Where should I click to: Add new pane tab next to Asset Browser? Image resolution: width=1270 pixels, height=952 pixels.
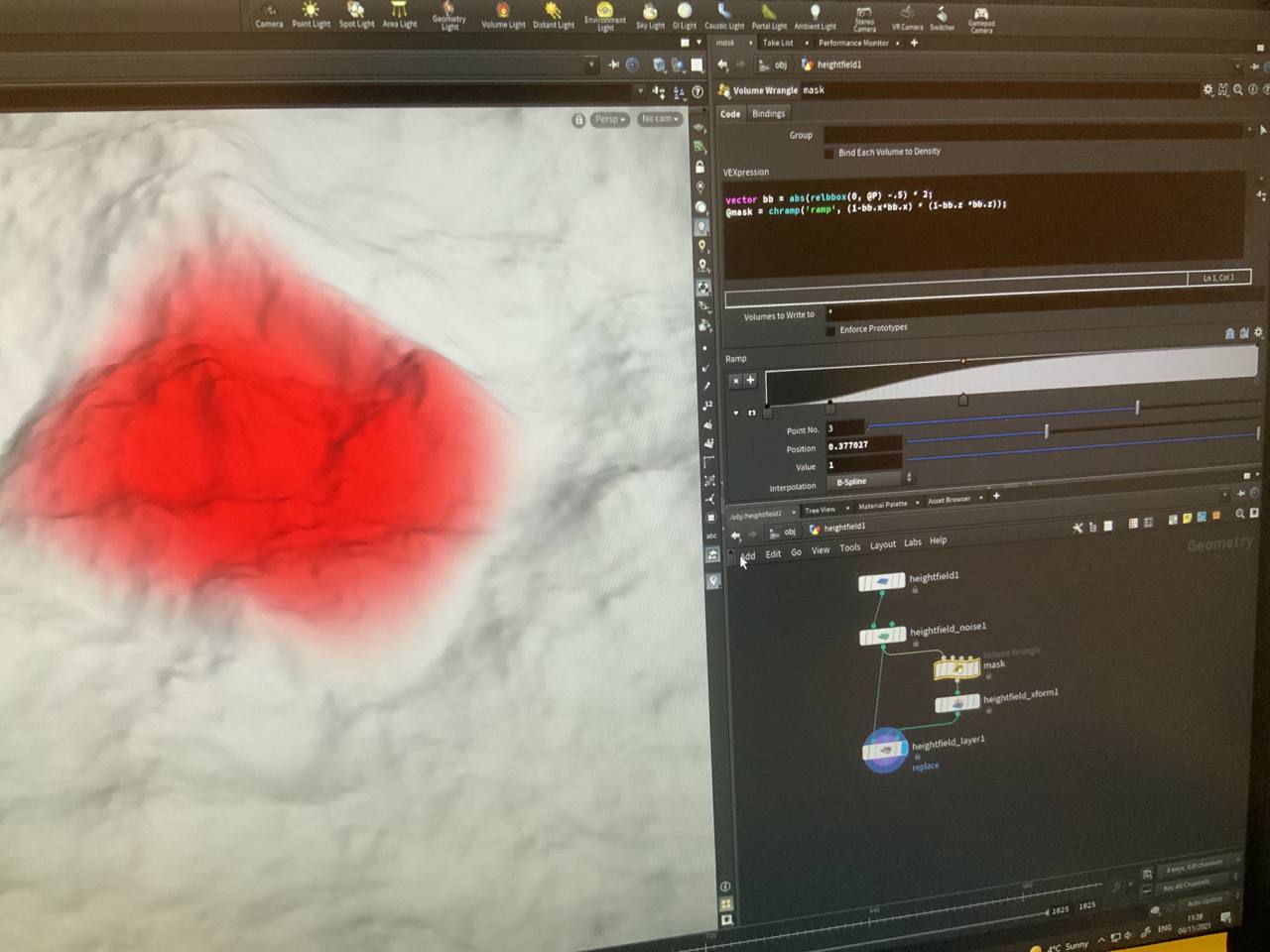[x=996, y=496]
